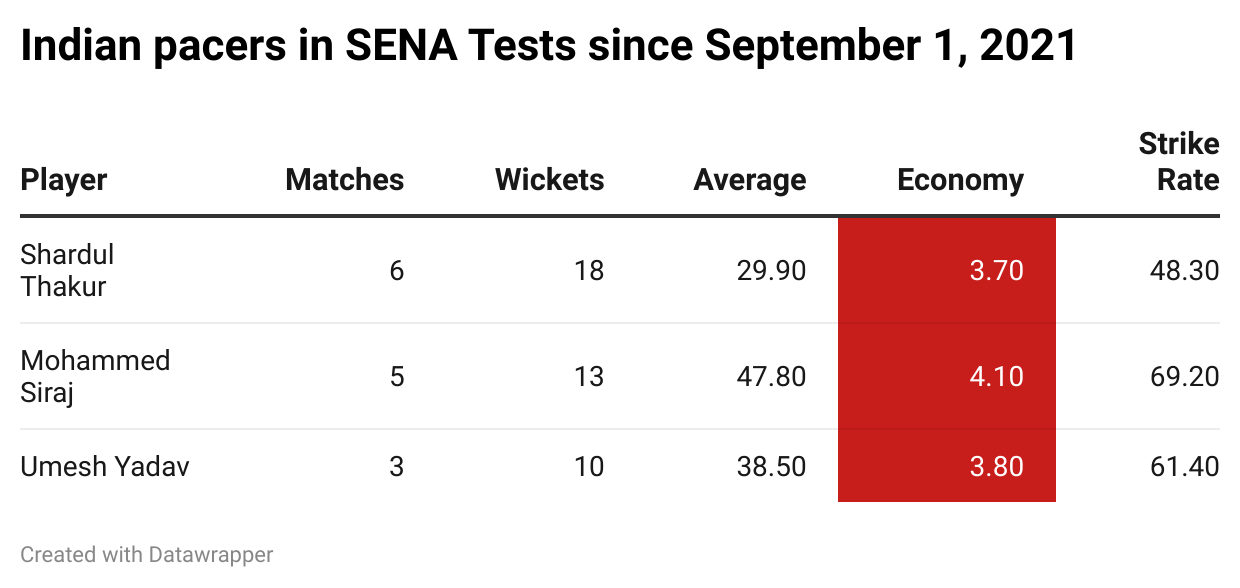Click Shardul Thakur's 18 wickets value
The image size is (1240, 588).
point(589,270)
